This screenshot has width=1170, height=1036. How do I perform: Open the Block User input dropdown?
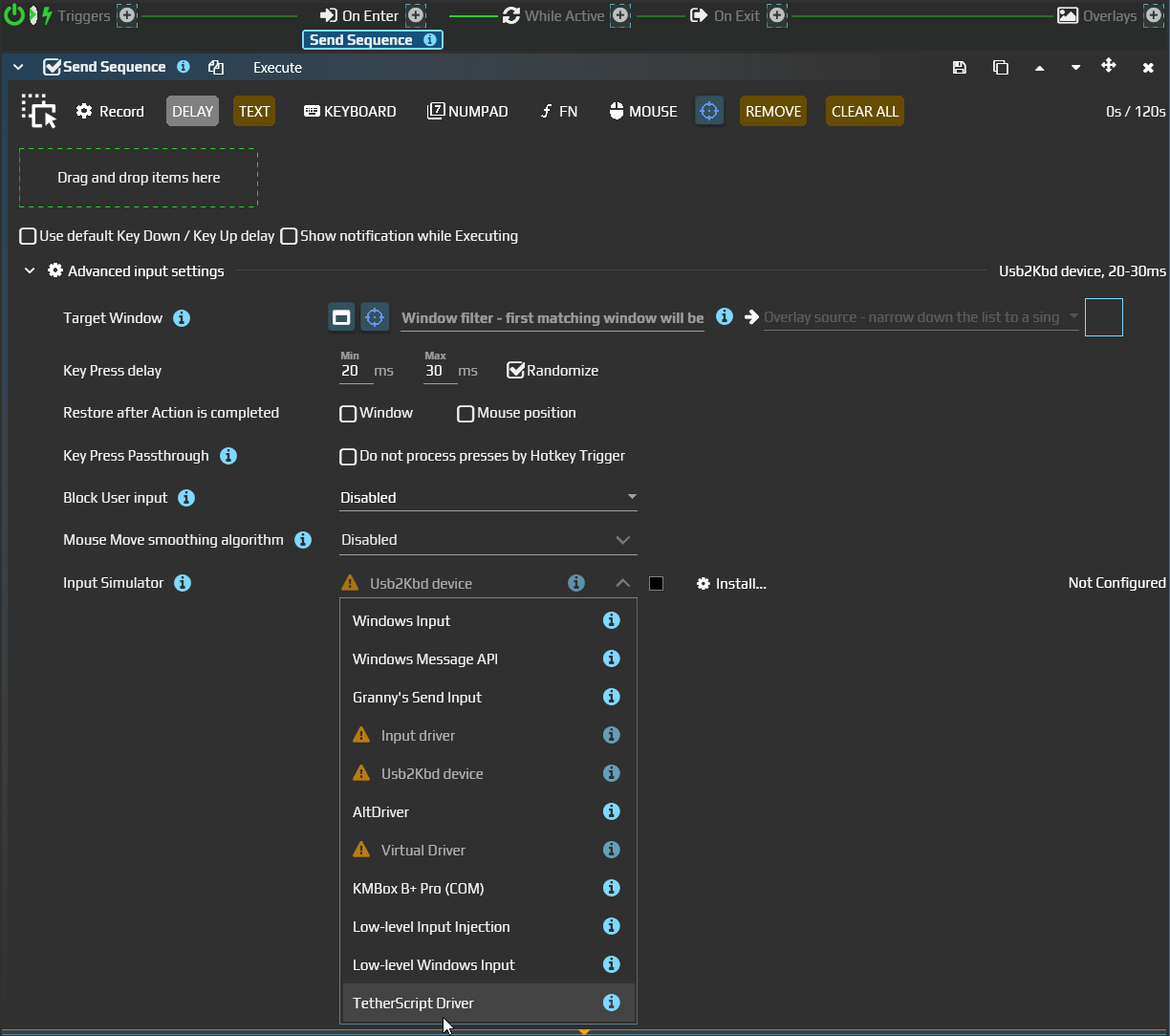(488, 498)
